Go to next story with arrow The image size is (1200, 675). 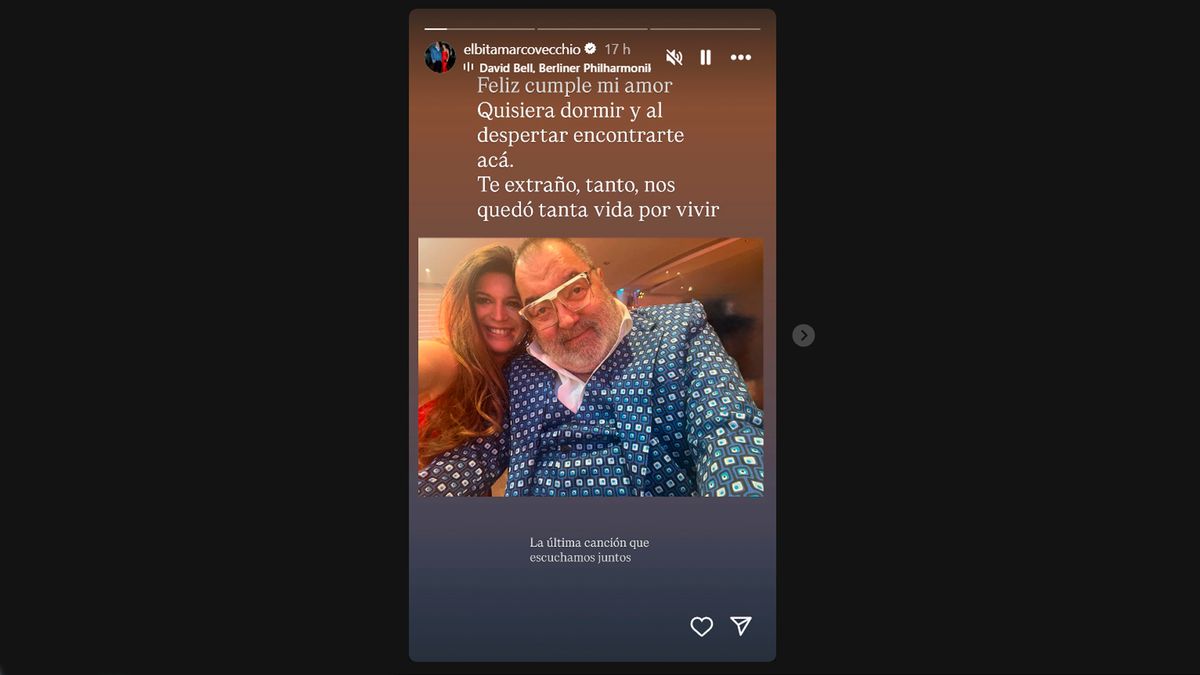[803, 335]
